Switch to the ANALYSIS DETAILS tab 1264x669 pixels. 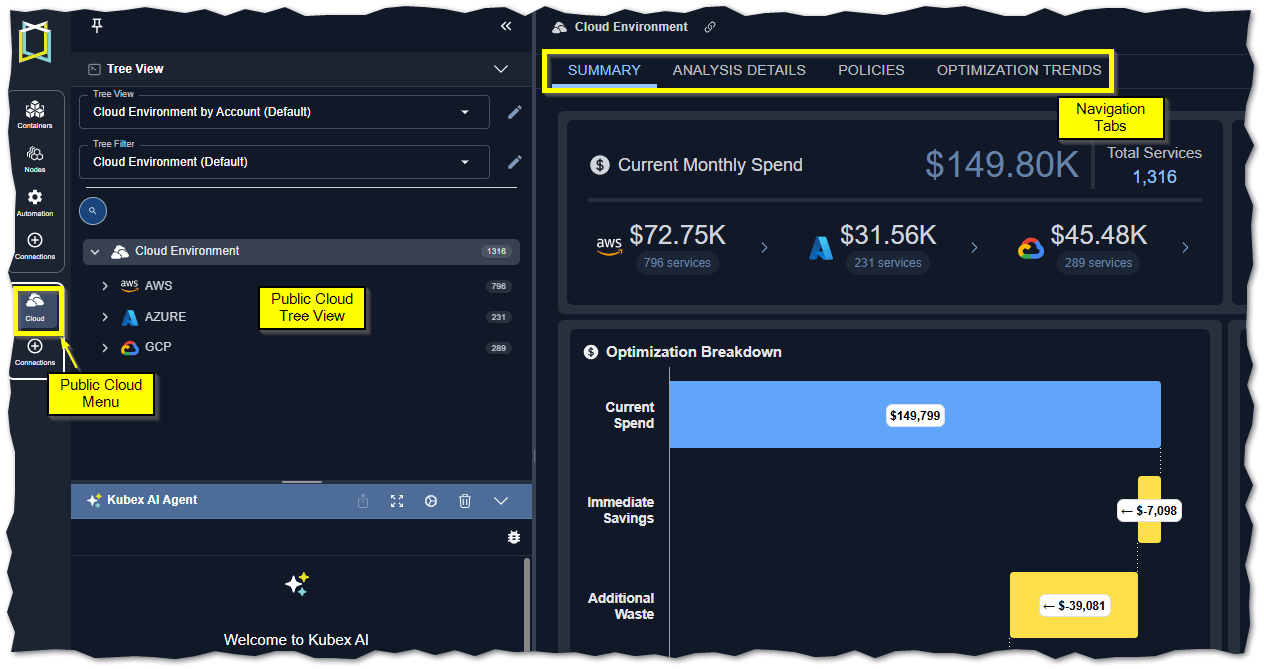739,70
